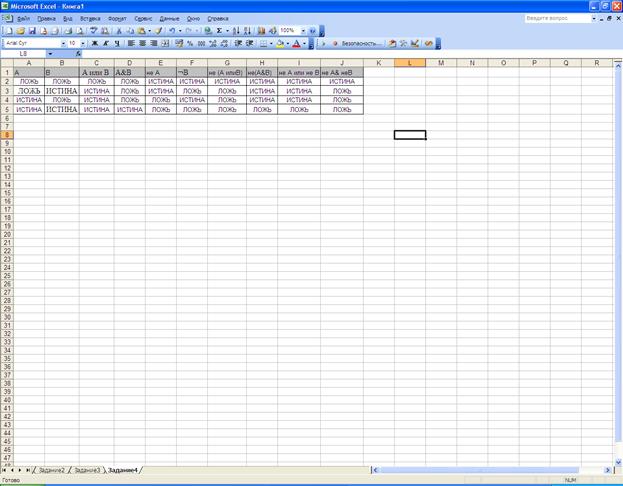Apply the percent style format
Screen dimensions: 623x486
click(190, 43)
